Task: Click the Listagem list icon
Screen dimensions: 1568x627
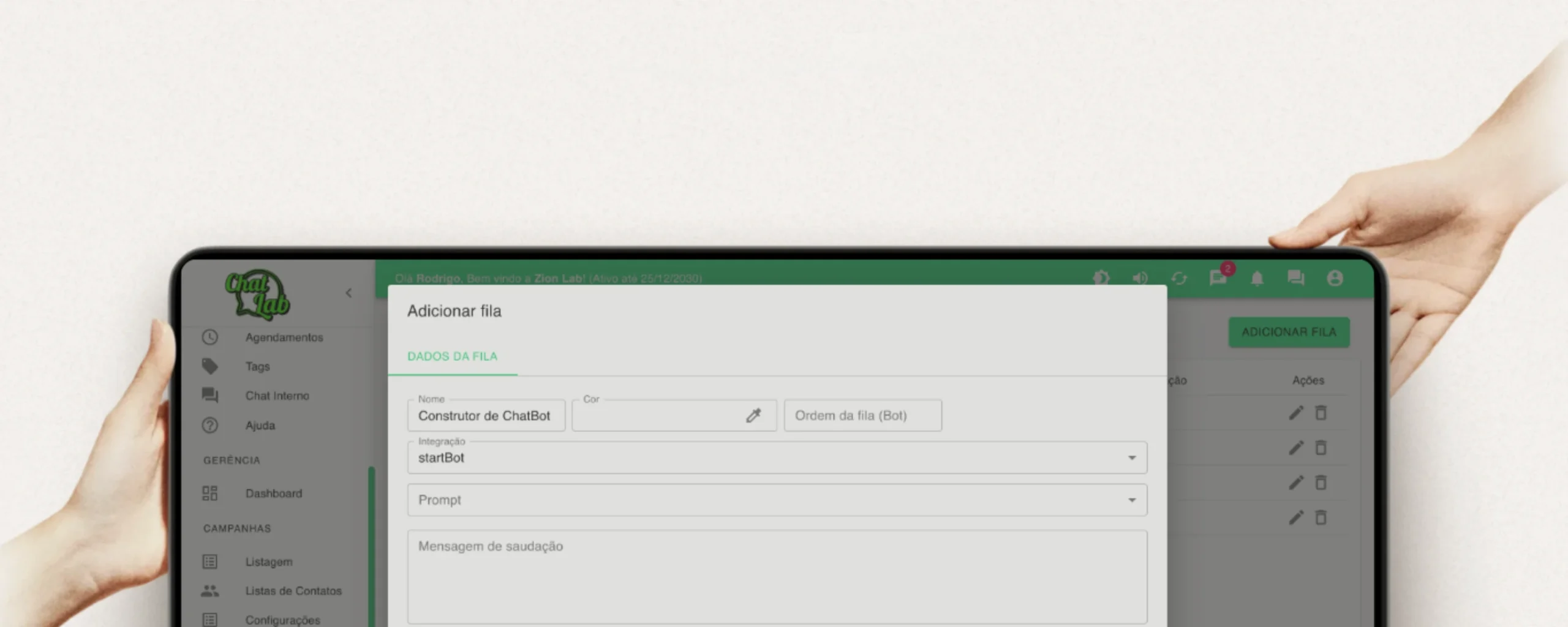Action: (210, 561)
